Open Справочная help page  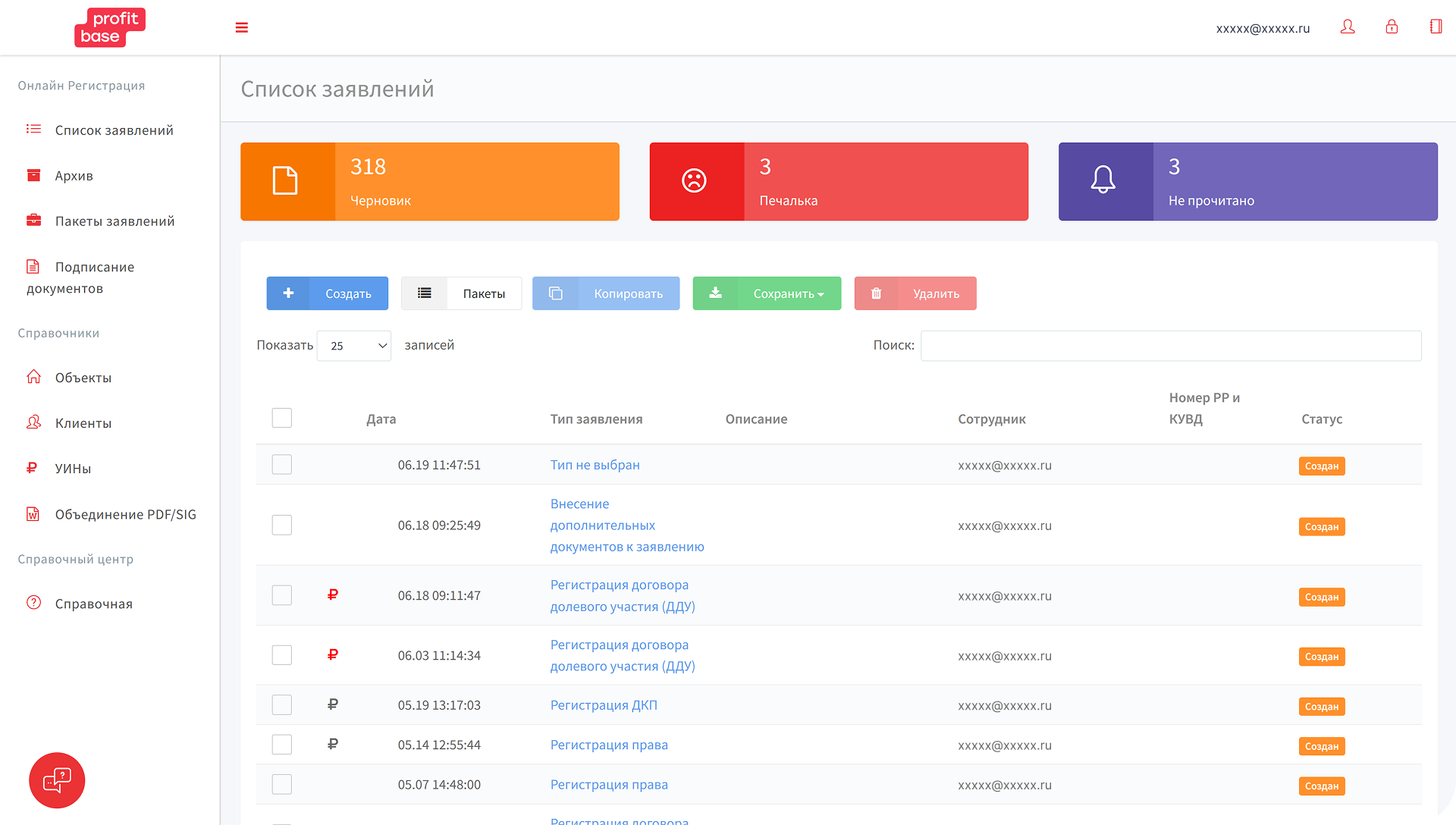click(94, 604)
